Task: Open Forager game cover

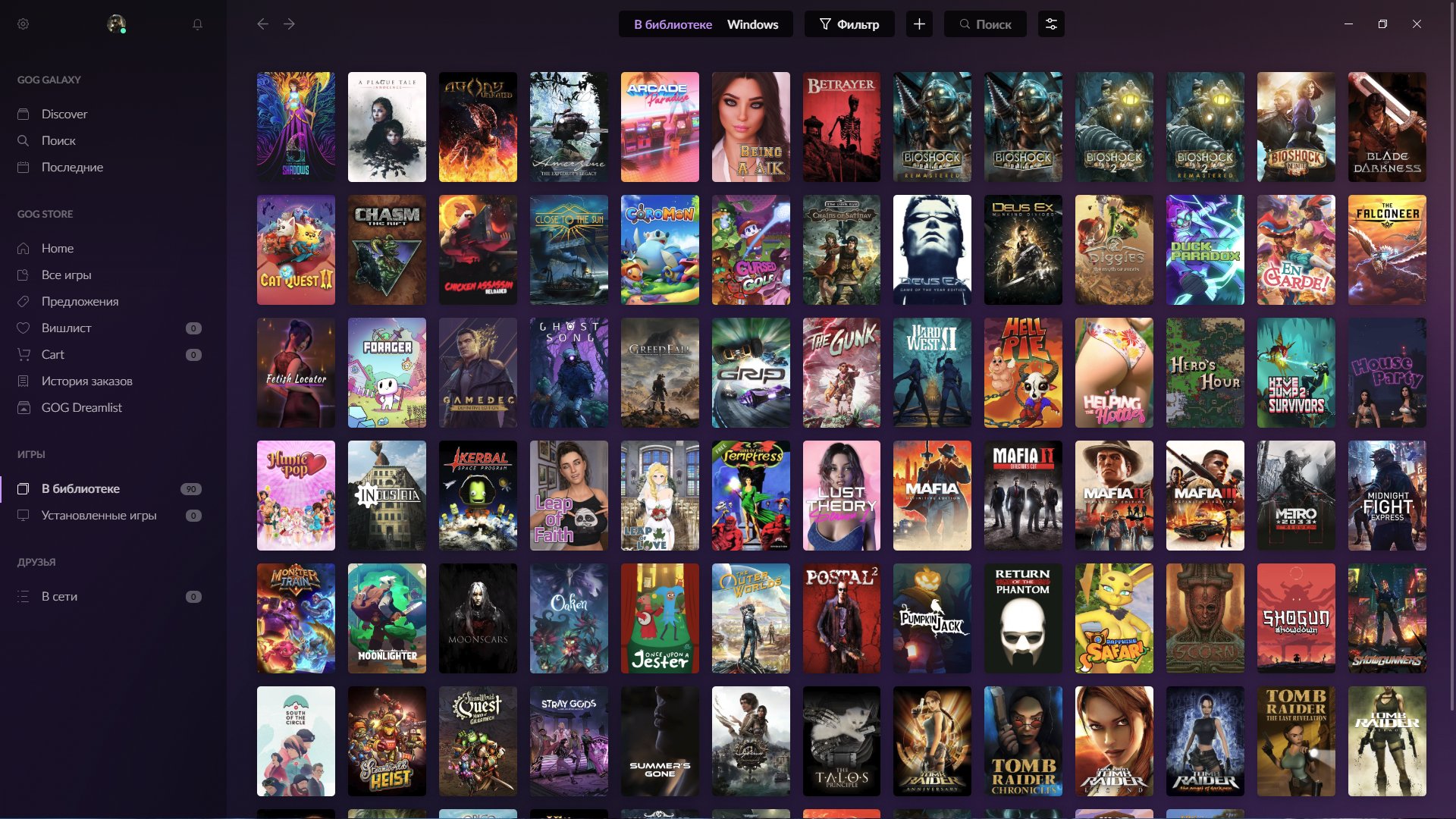Action: tap(387, 372)
